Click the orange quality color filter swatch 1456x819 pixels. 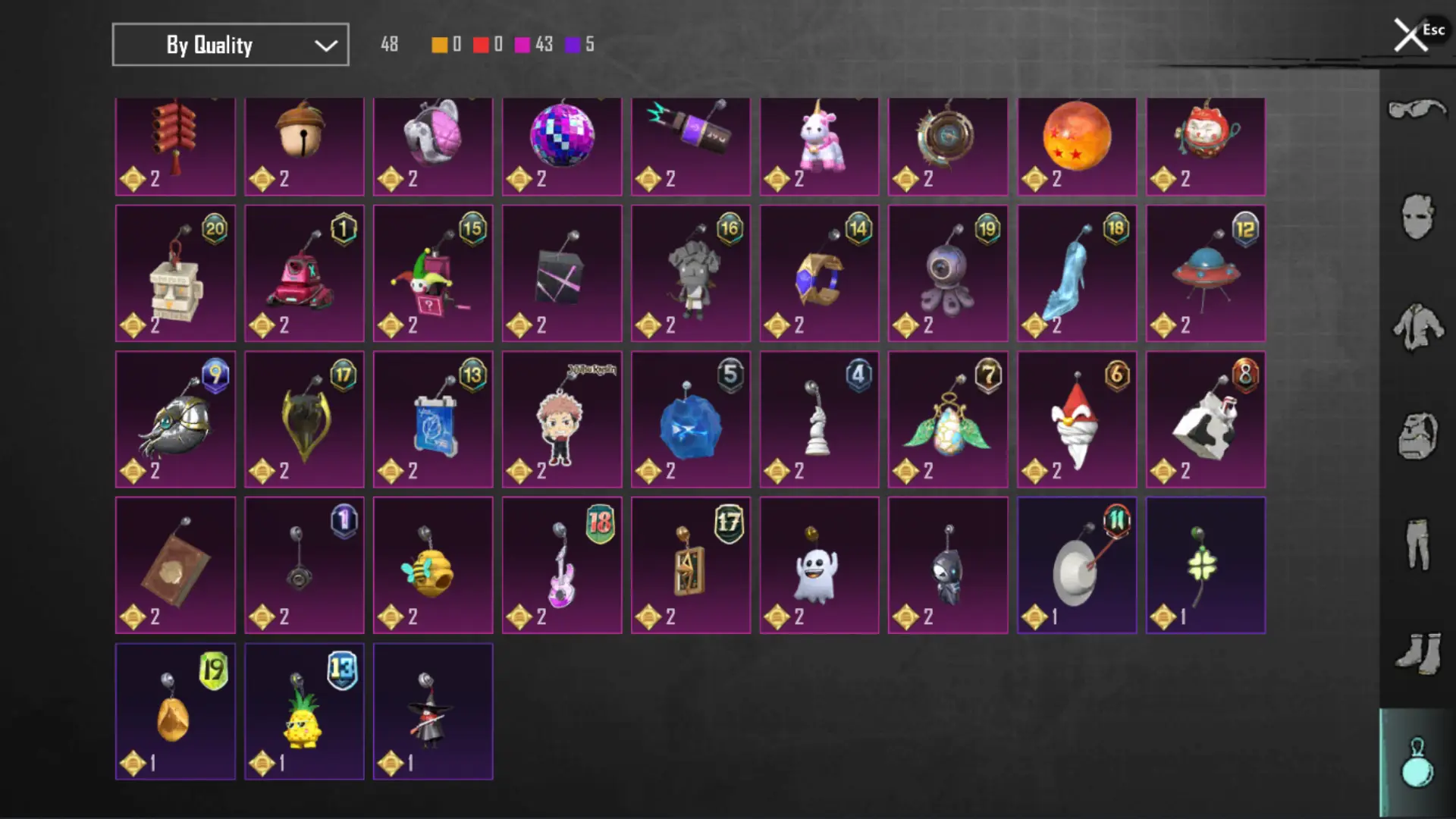[440, 45]
